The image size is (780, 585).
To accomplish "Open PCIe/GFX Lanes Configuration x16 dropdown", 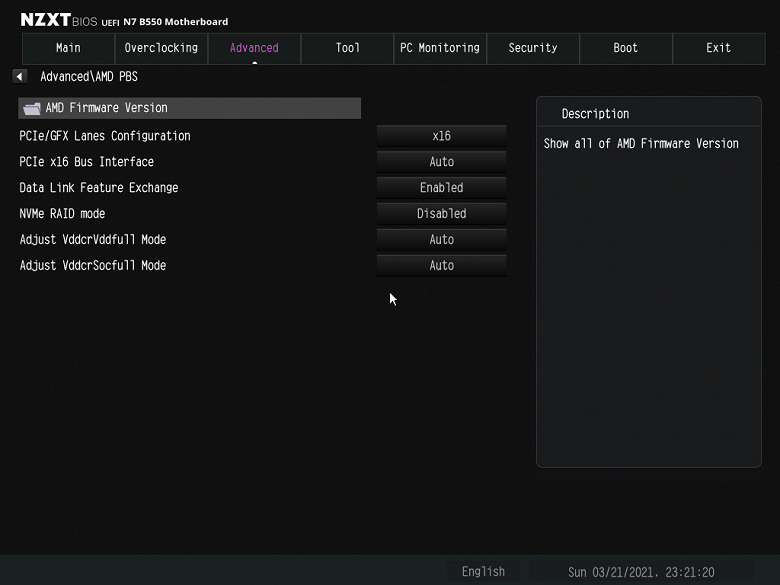I will click(x=442, y=136).
